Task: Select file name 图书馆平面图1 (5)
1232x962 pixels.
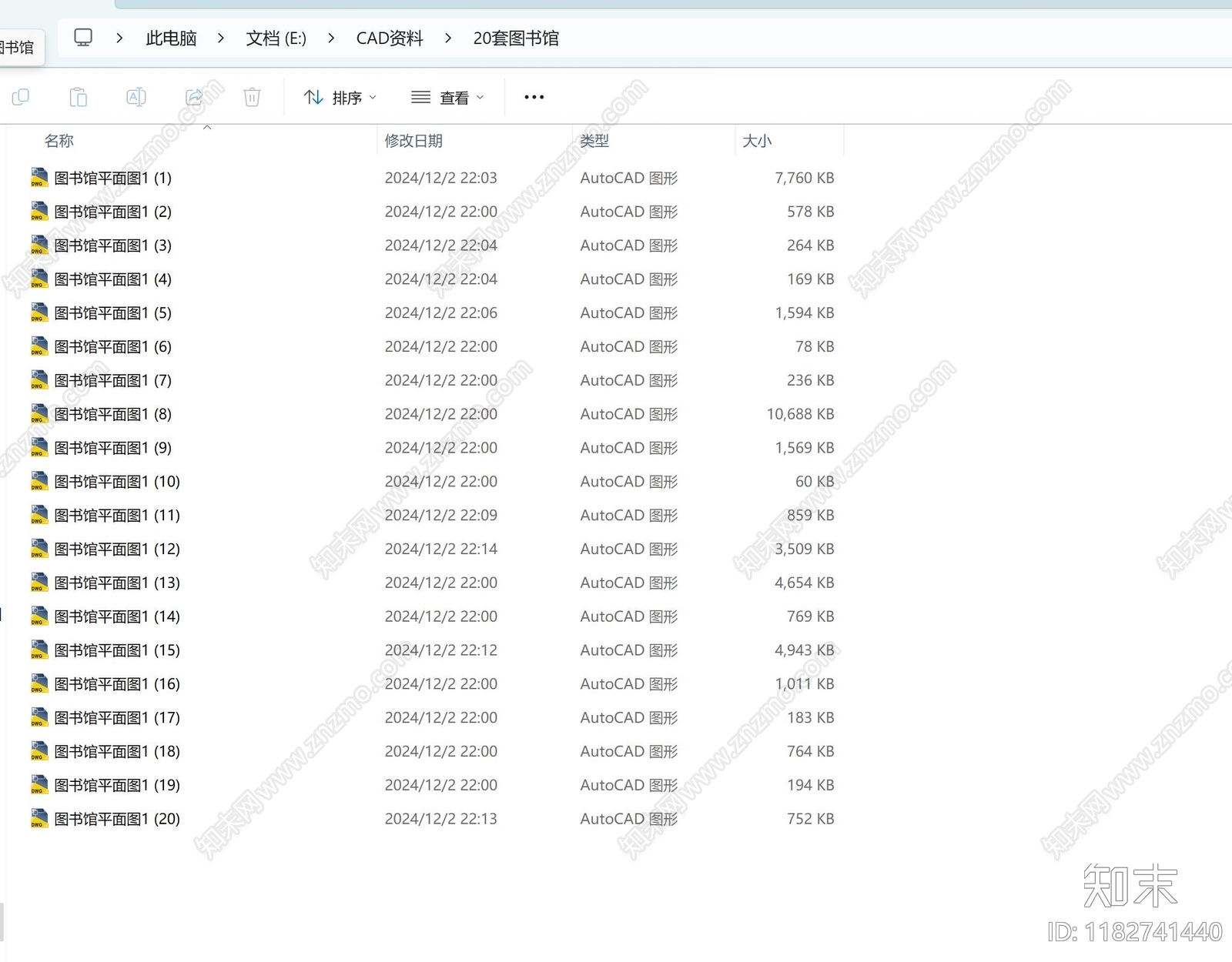Action: click(x=113, y=313)
